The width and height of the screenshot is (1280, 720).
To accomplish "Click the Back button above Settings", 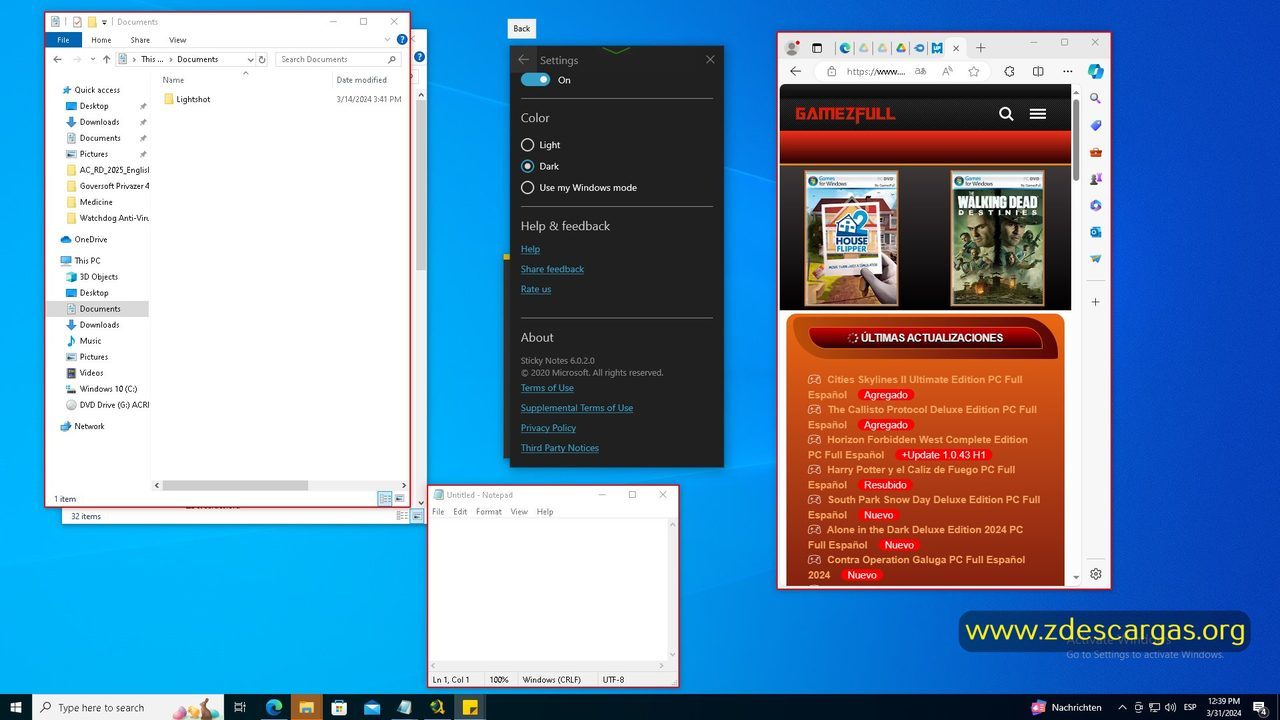I will [521, 28].
